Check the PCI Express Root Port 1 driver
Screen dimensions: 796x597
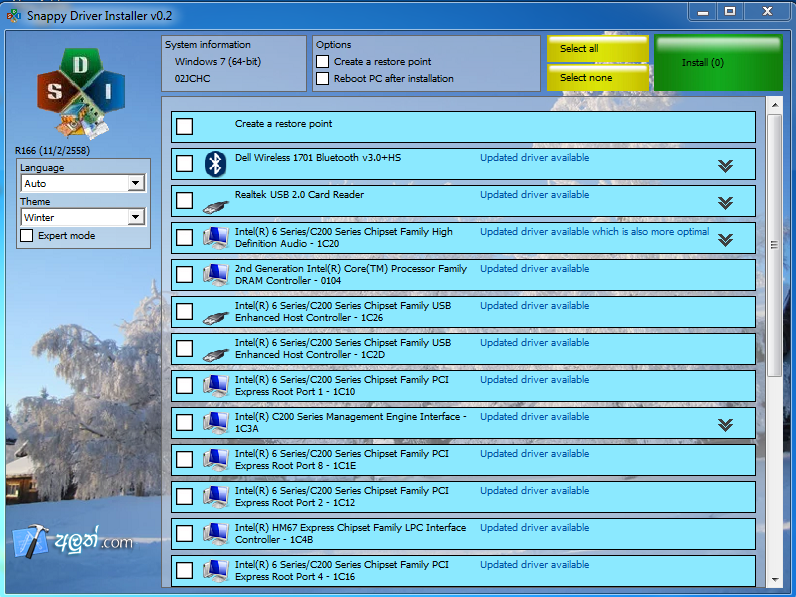click(x=184, y=386)
